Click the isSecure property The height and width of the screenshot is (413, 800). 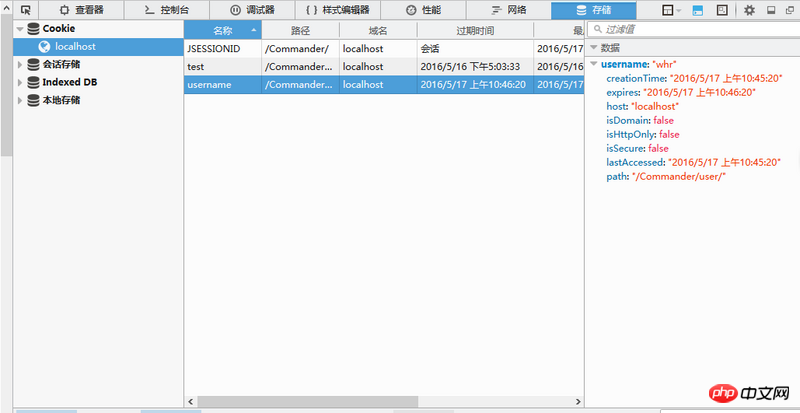pyautogui.click(x=626, y=149)
